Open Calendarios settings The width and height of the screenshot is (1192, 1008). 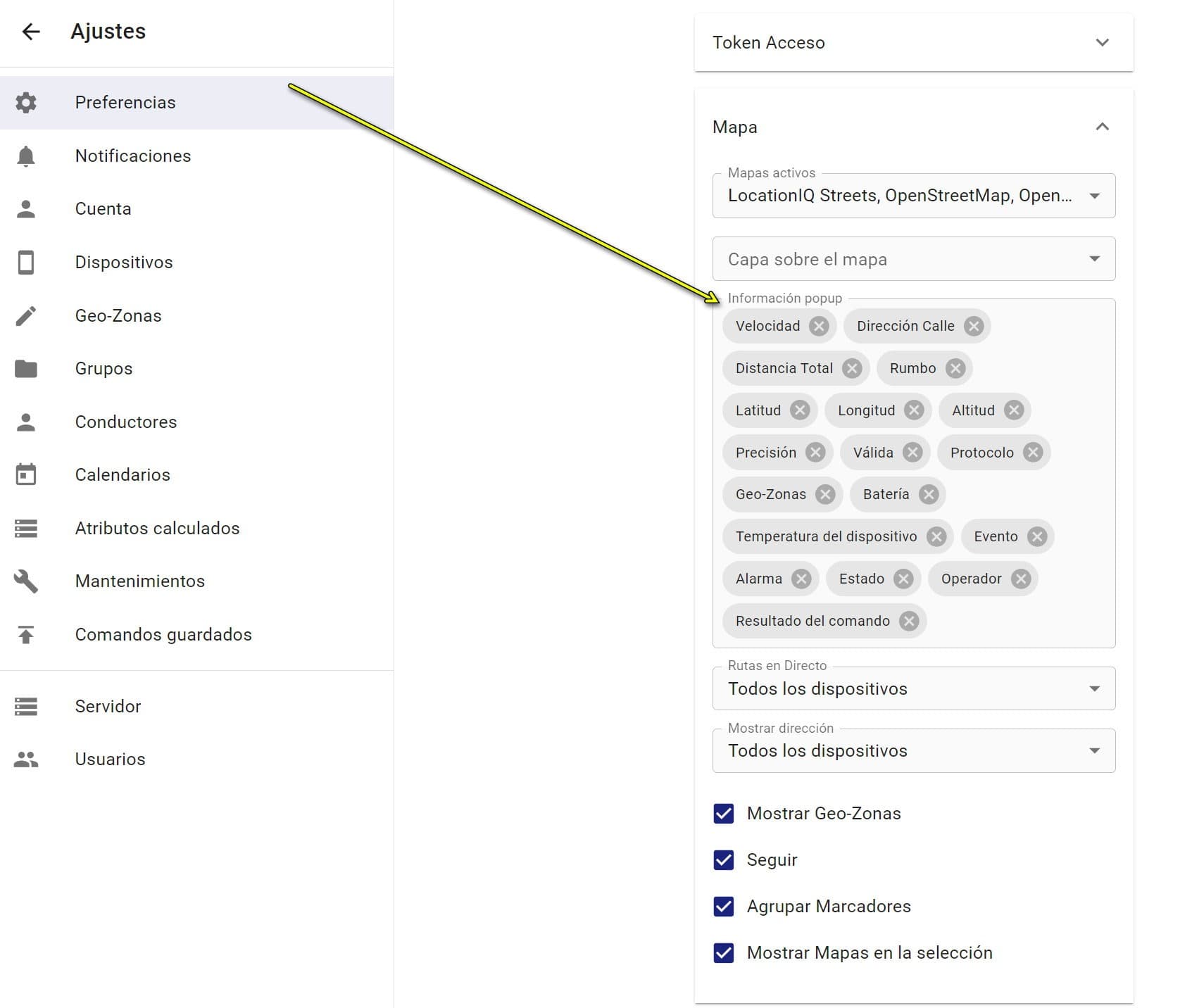[x=196, y=475]
